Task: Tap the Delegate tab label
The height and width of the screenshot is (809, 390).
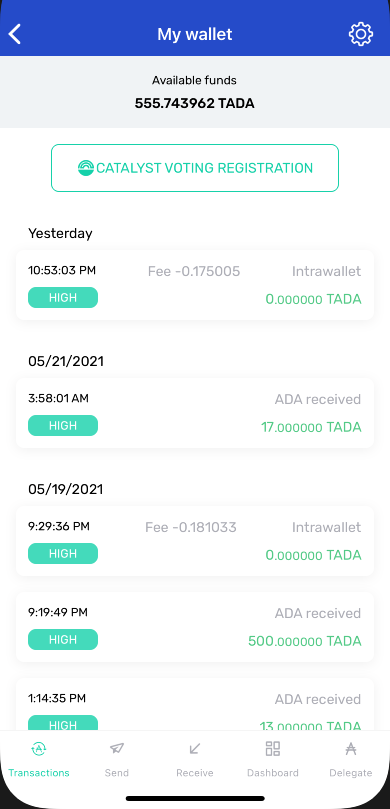Action: coord(351,773)
